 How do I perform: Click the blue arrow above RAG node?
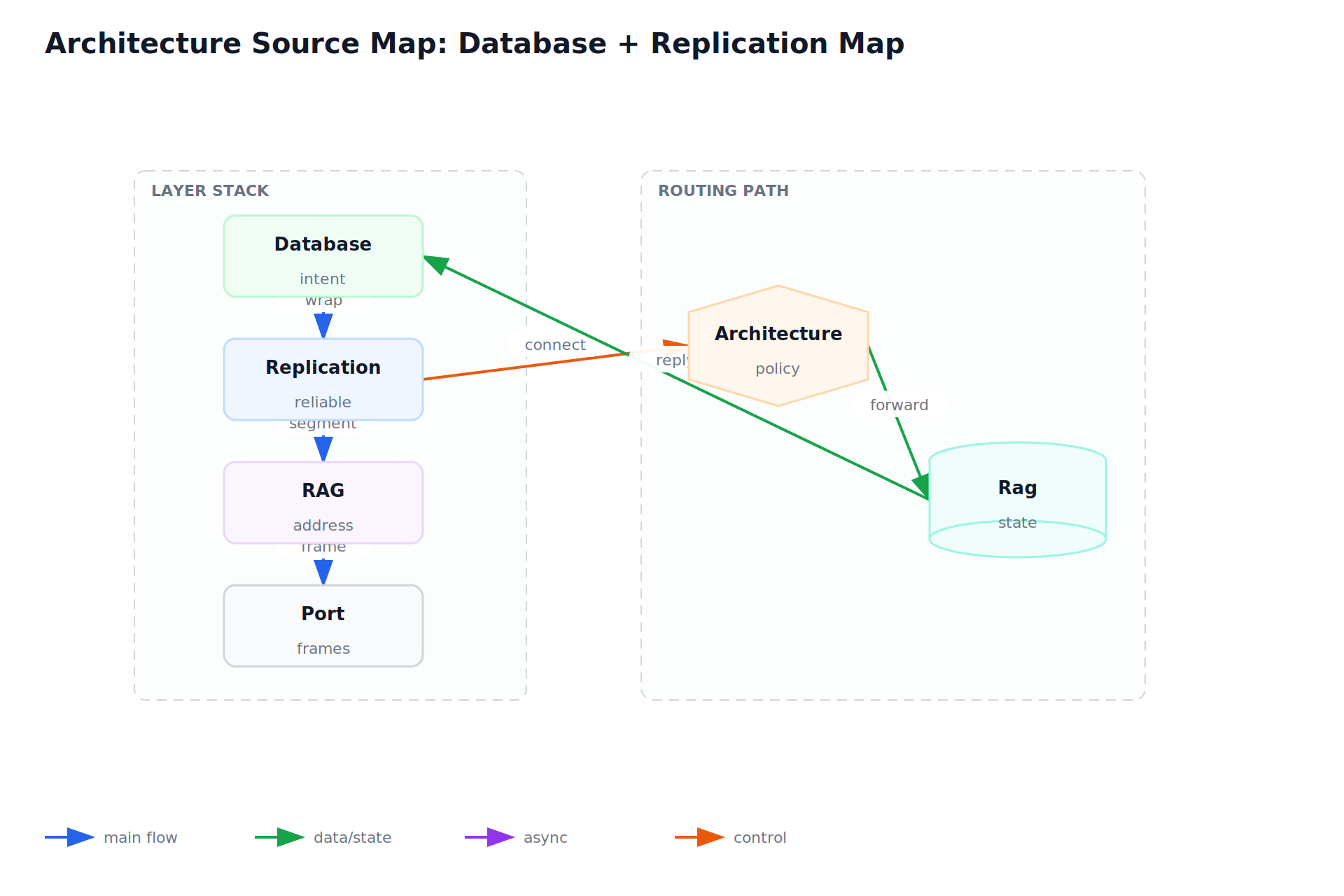[323, 448]
